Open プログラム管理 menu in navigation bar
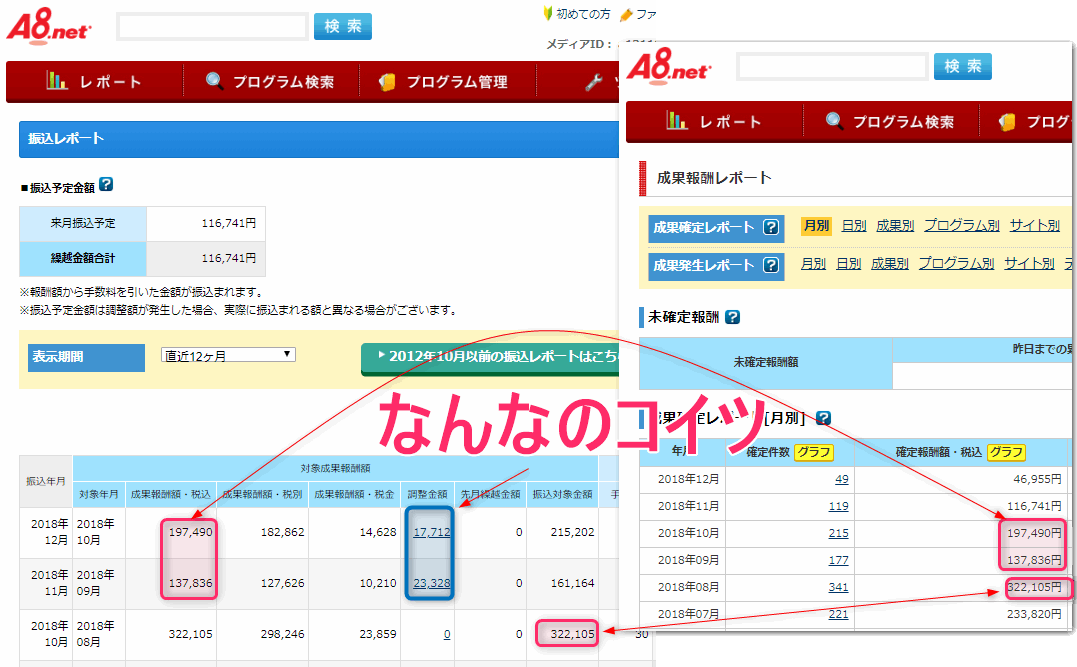The width and height of the screenshot is (1077, 667). point(445,82)
